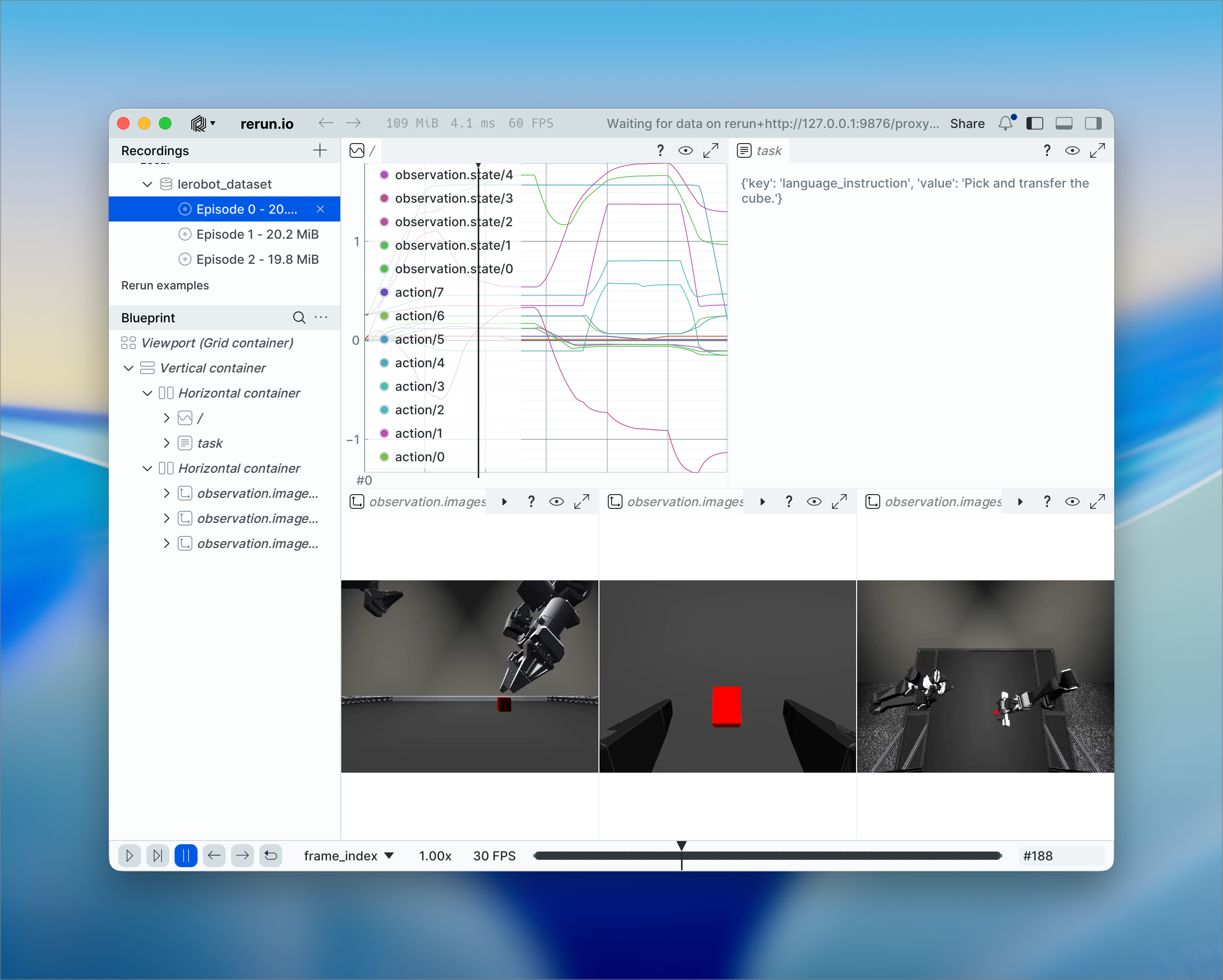Select Episode 1 - 20.2 MiB recording
1223x980 pixels.
257,234
